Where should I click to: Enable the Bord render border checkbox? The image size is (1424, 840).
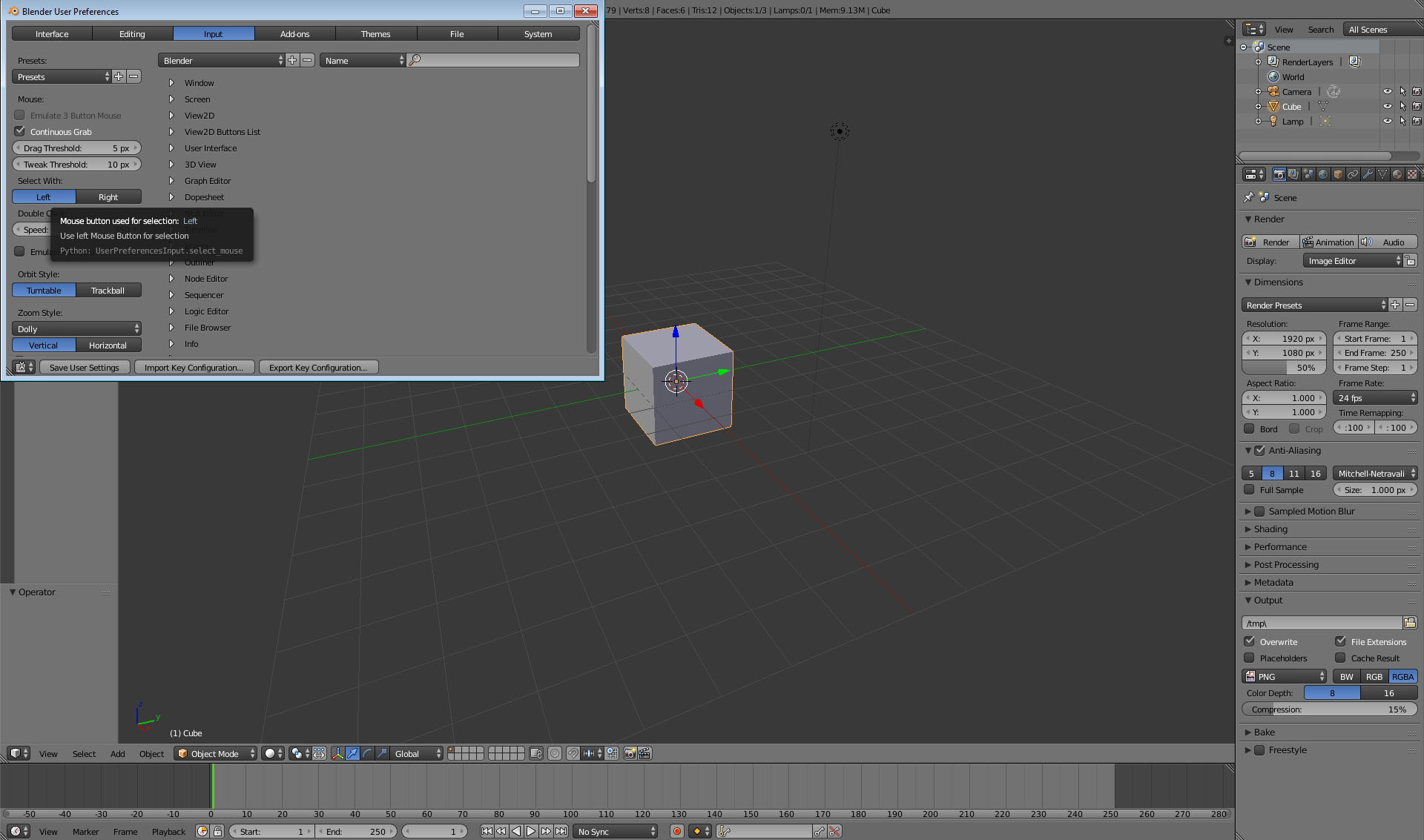pyautogui.click(x=1249, y=429)
